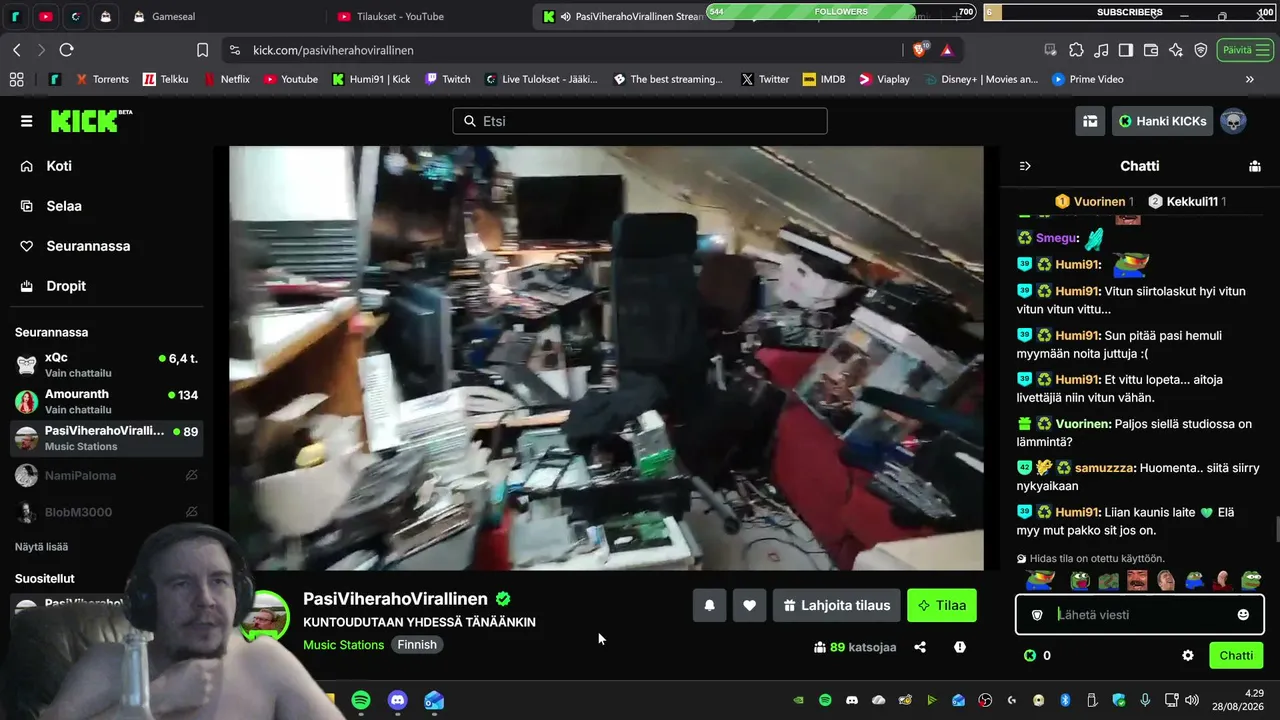Open the Kick dashboard icon button
The height and width of the screenshot is (720, 1280).
(1090, 121)
